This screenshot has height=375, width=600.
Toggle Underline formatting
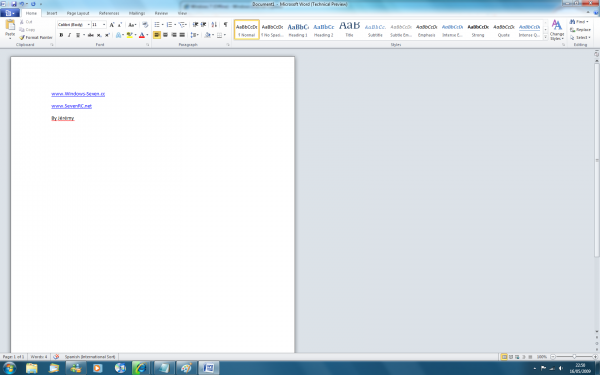(x=78, y=35)
